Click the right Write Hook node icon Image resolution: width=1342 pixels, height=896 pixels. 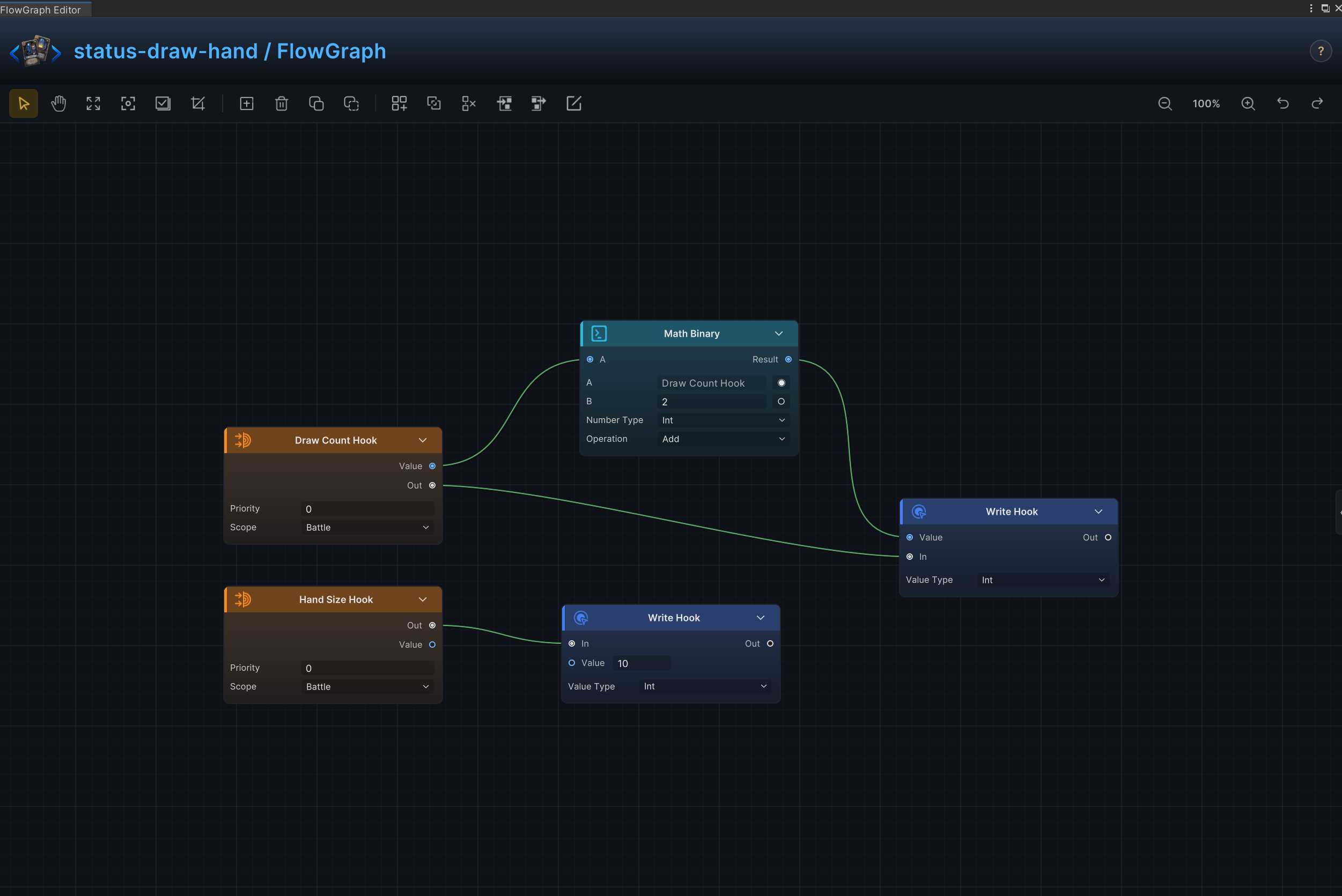tap(918, 512)
